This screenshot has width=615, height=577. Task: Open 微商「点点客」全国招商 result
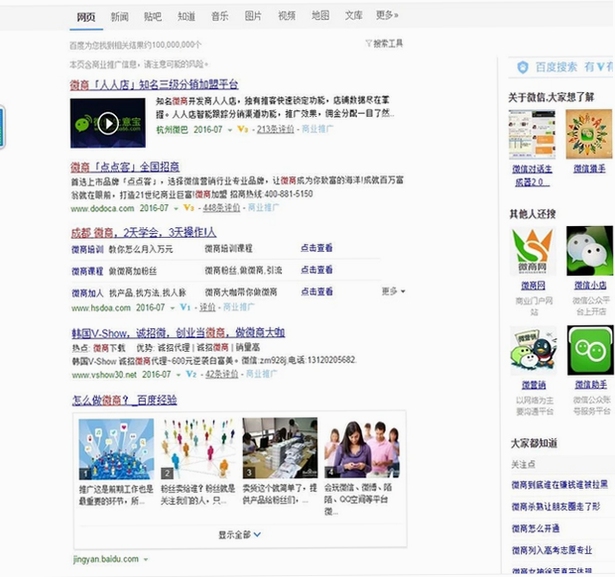[125, 167]
